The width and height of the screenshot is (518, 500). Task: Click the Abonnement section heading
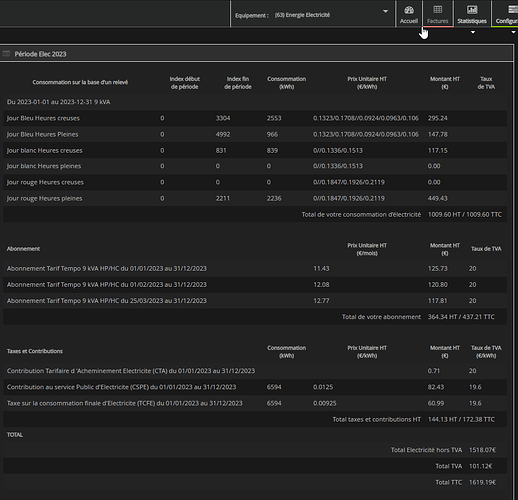[x=23, y=249]
